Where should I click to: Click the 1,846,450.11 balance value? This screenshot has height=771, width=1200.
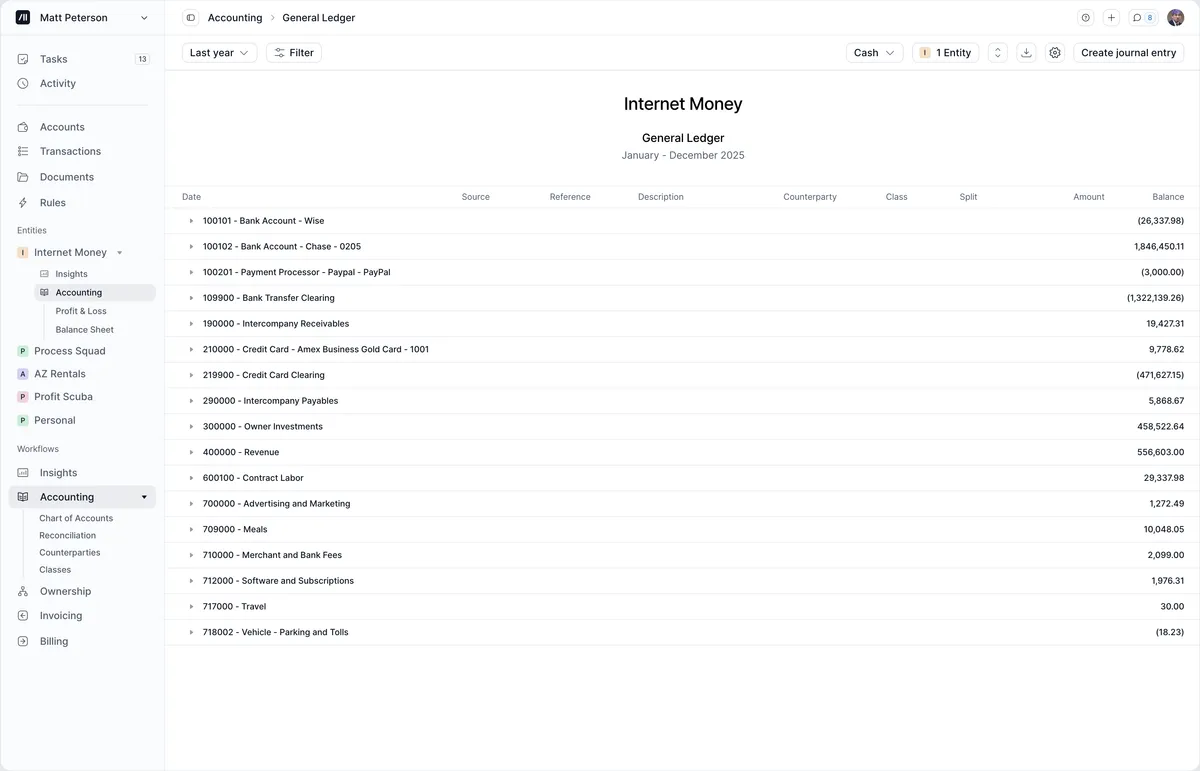(1159, 247)
